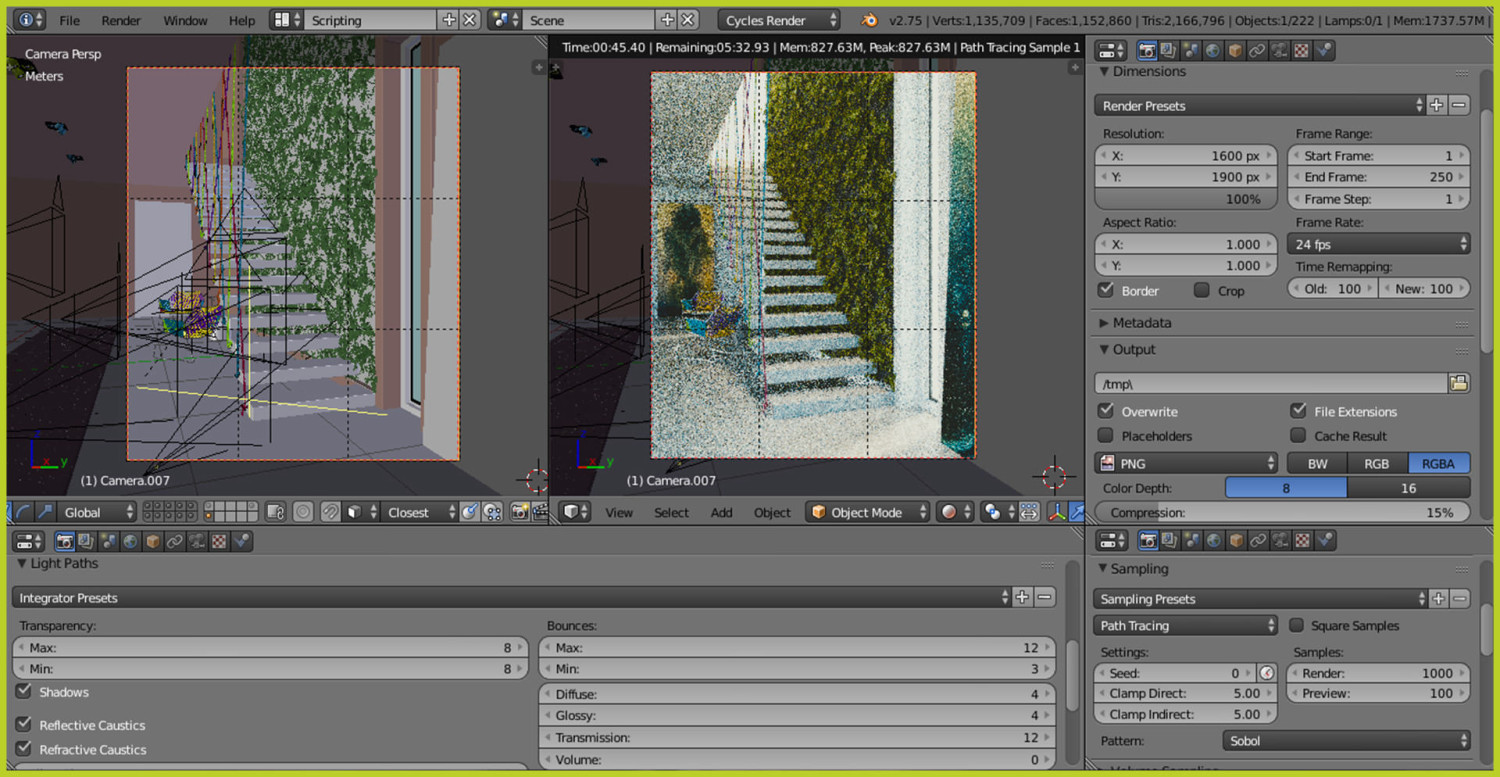
Task: Enable the snap magnet in the 3D view header
Action: [331, 512]
